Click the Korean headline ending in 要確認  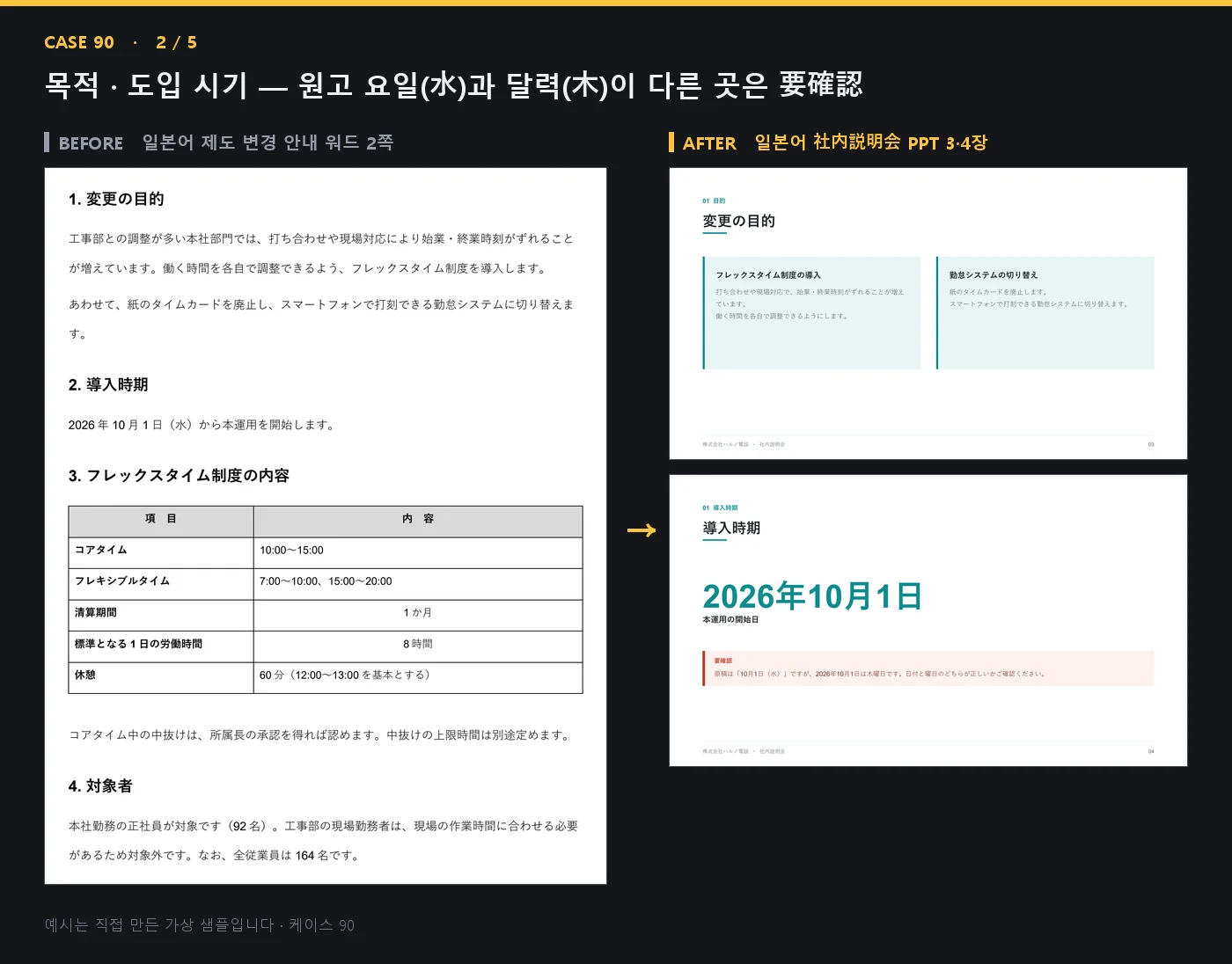[x=453, y=84]
